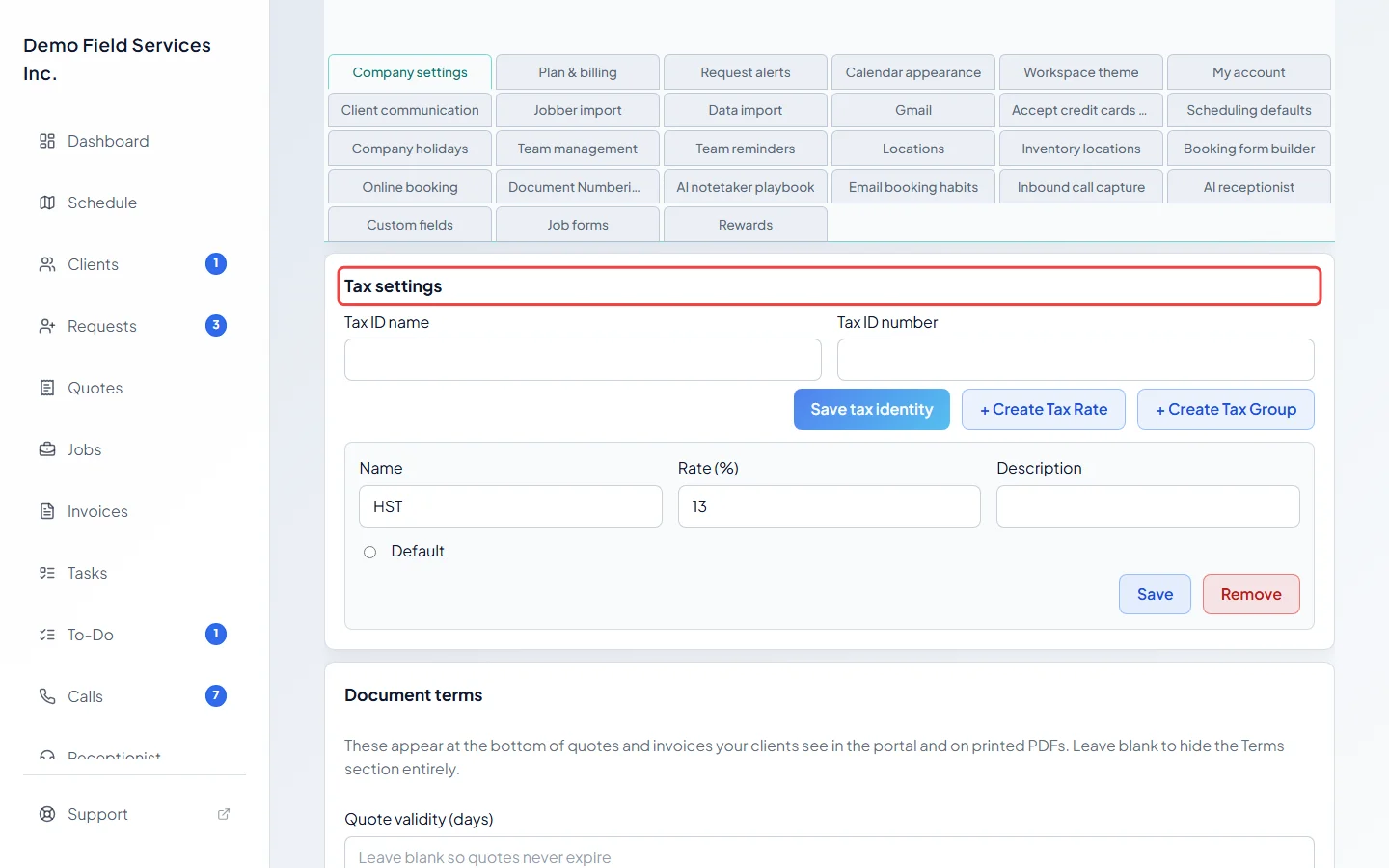
Task: Focus the Tax ID number field
Action: tap(1076, 360)
